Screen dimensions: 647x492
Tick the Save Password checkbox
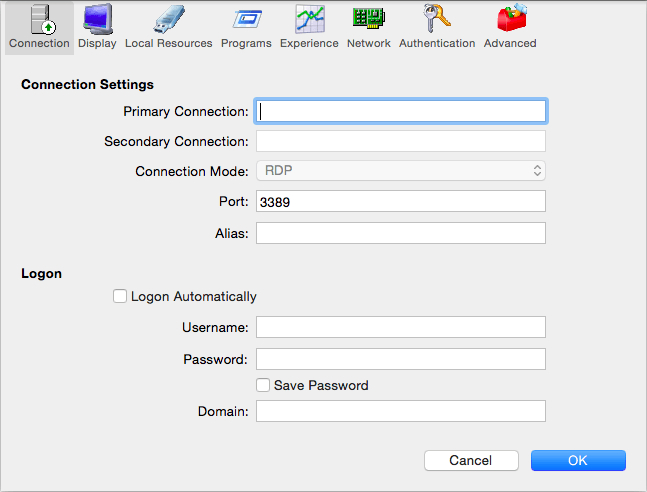tap(263, 385)
